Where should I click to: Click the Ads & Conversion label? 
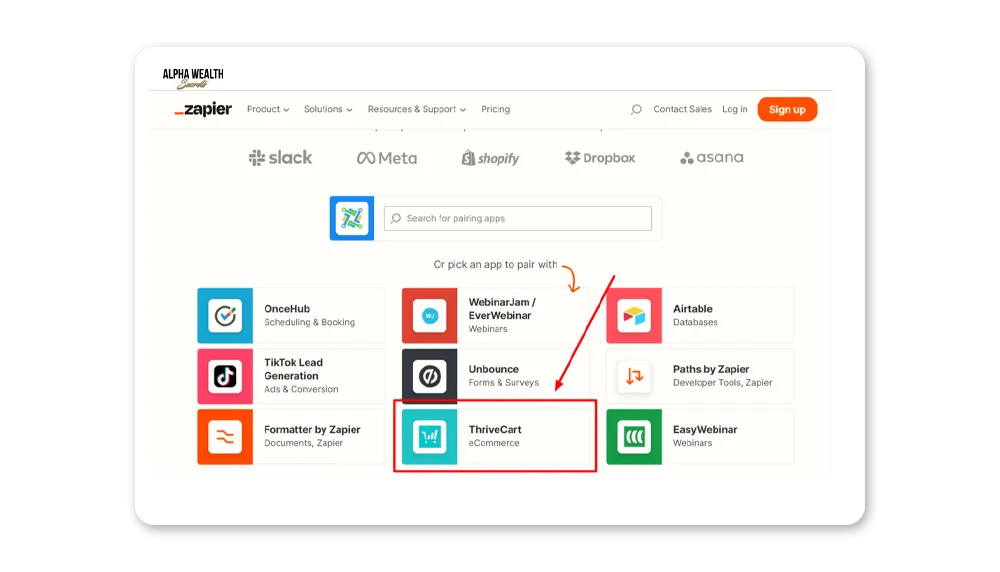tap(301, 390)
